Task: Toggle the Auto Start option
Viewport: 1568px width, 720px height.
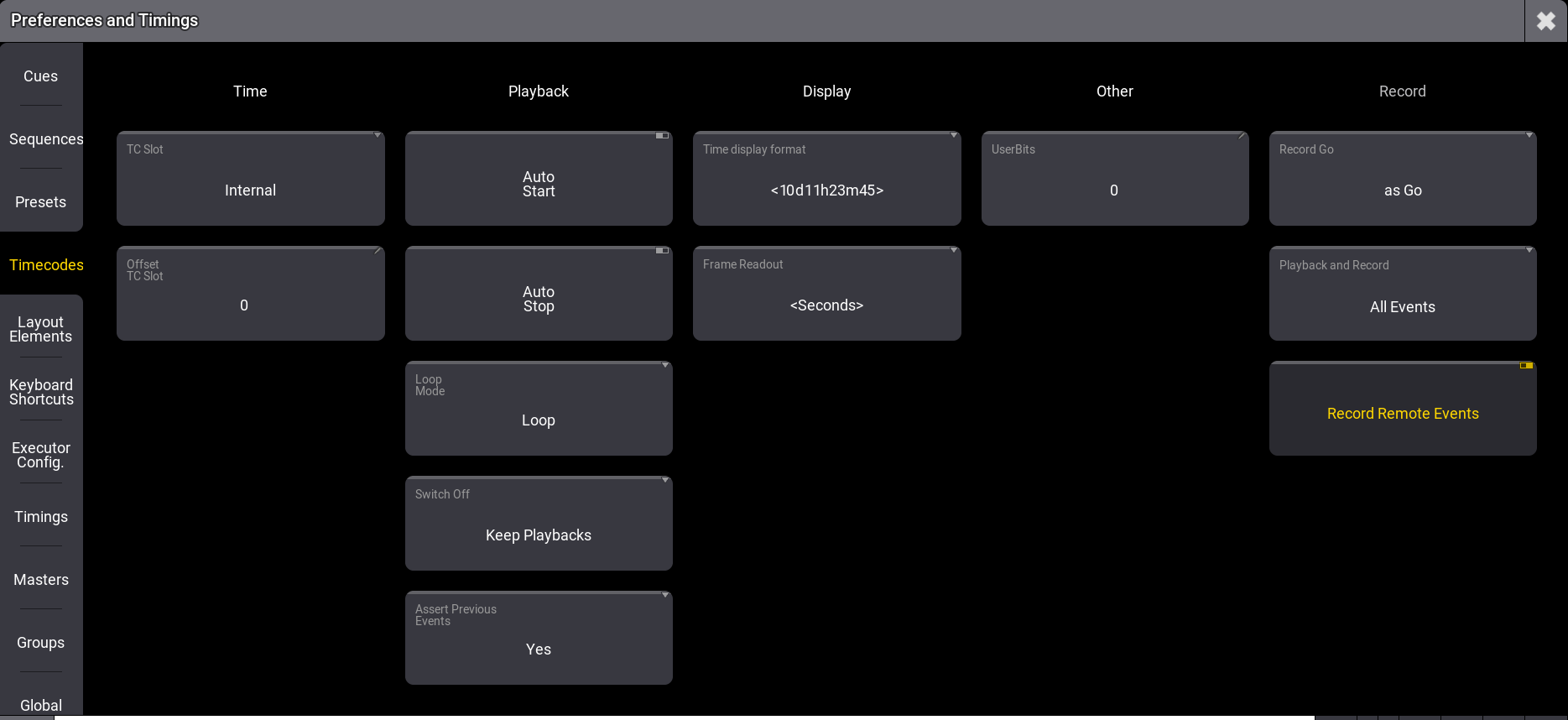Action: click(539, 179)
